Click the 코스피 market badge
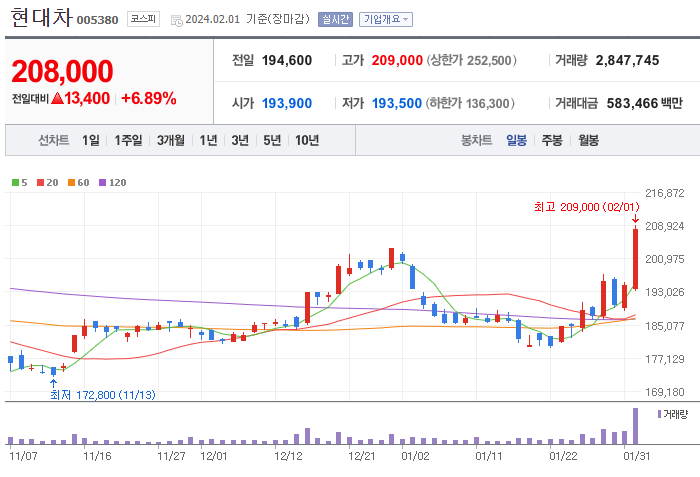The height and width of the screenshot is (477, 700). pos(143,19)
